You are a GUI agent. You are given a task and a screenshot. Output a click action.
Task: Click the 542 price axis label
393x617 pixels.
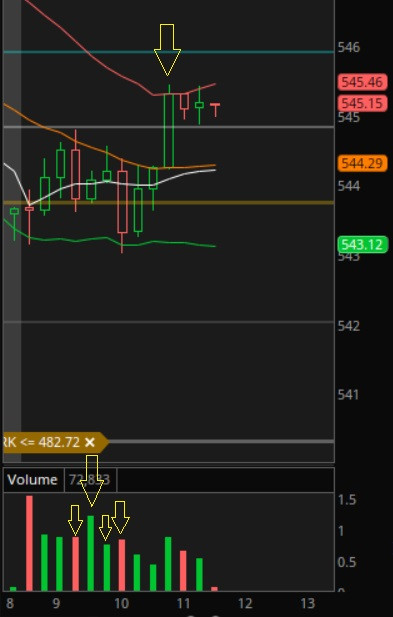(x=349, y=326)
